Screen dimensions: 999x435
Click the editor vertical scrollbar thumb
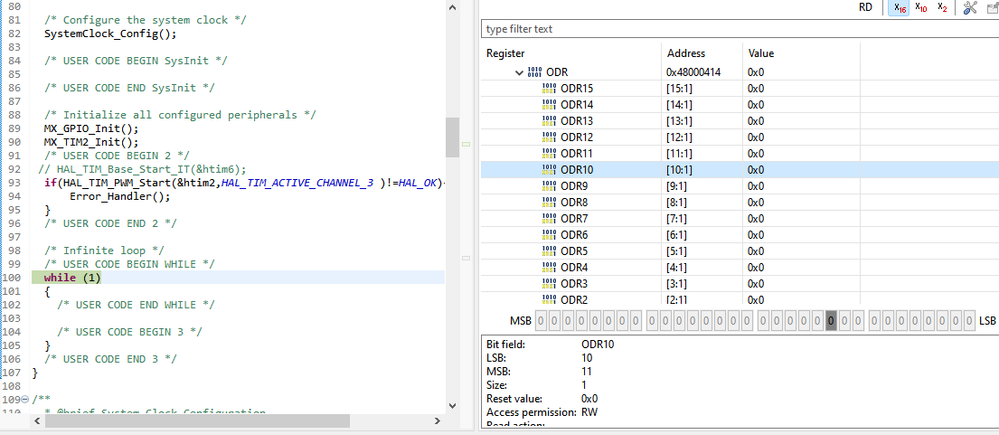452,137
